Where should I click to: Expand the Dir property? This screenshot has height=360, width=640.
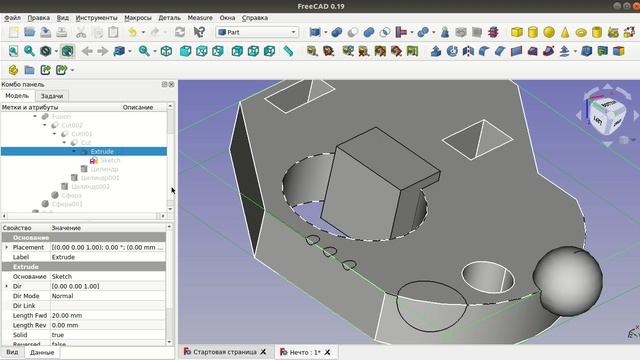point(6,286)
